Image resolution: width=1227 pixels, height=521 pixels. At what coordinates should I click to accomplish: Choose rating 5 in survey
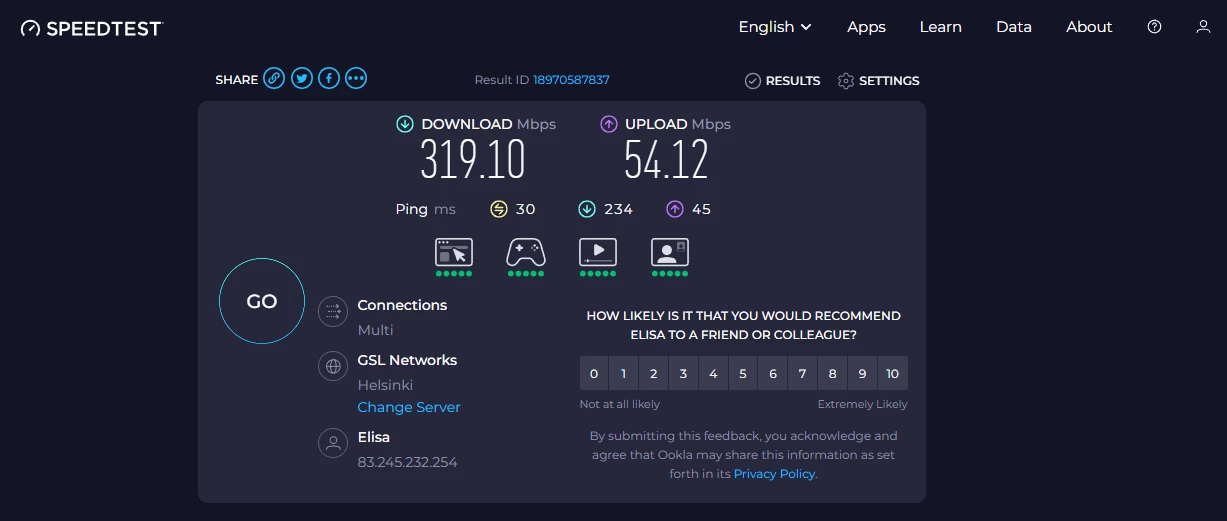[x=743, y=373]
